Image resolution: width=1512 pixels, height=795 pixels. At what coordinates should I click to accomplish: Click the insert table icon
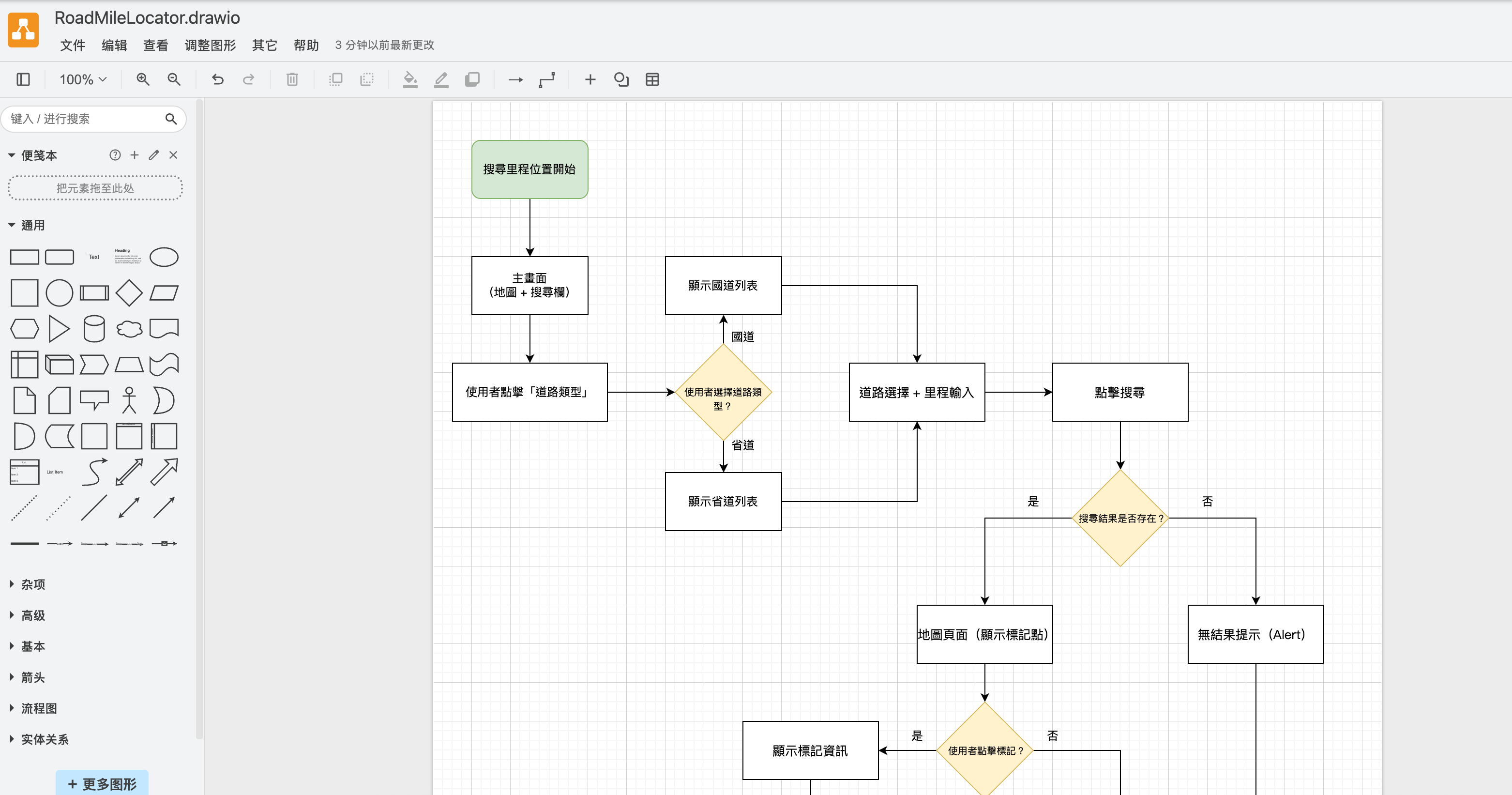[x=652, y=79]
